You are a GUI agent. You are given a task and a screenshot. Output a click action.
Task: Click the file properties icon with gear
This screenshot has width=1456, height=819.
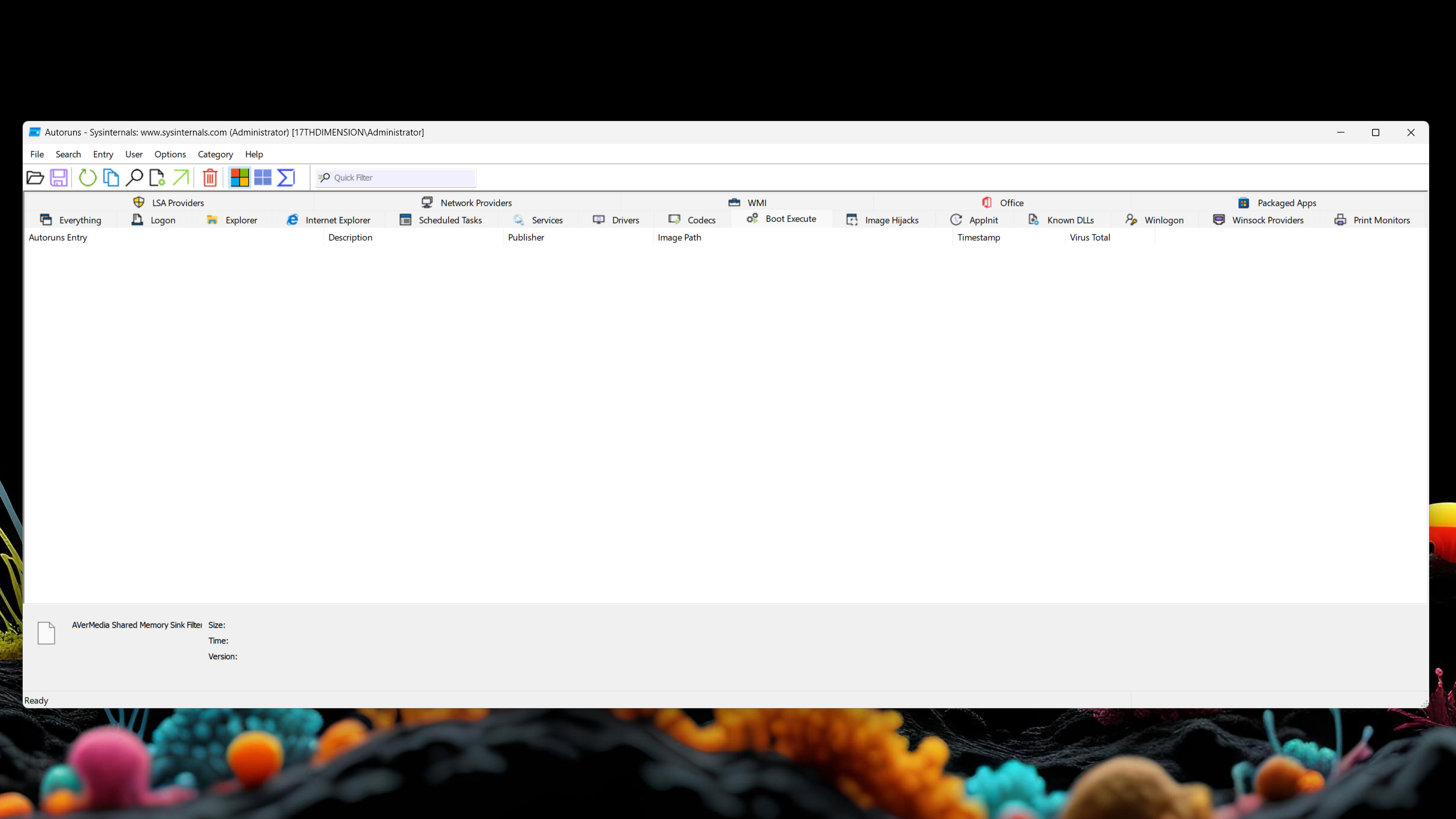click(x=157, y=177)
